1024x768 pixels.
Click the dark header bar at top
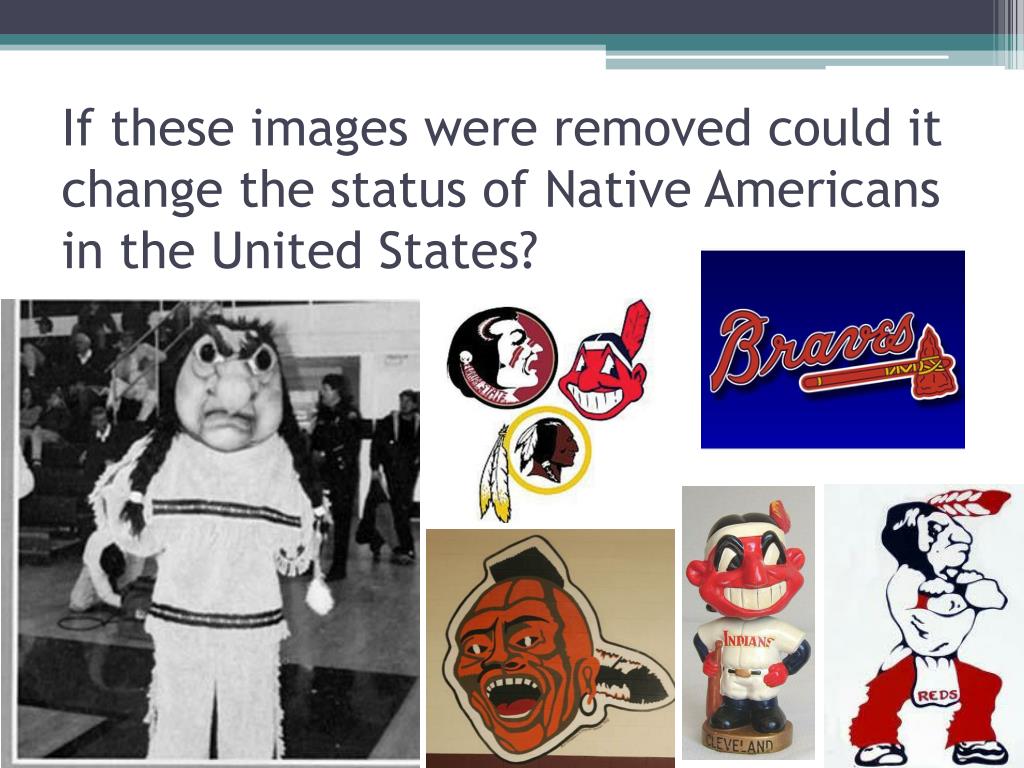(512, 17)
